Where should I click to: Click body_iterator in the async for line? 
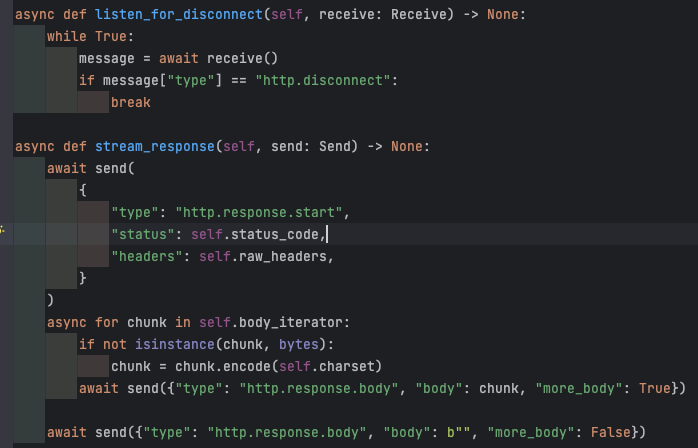[291, 322]
